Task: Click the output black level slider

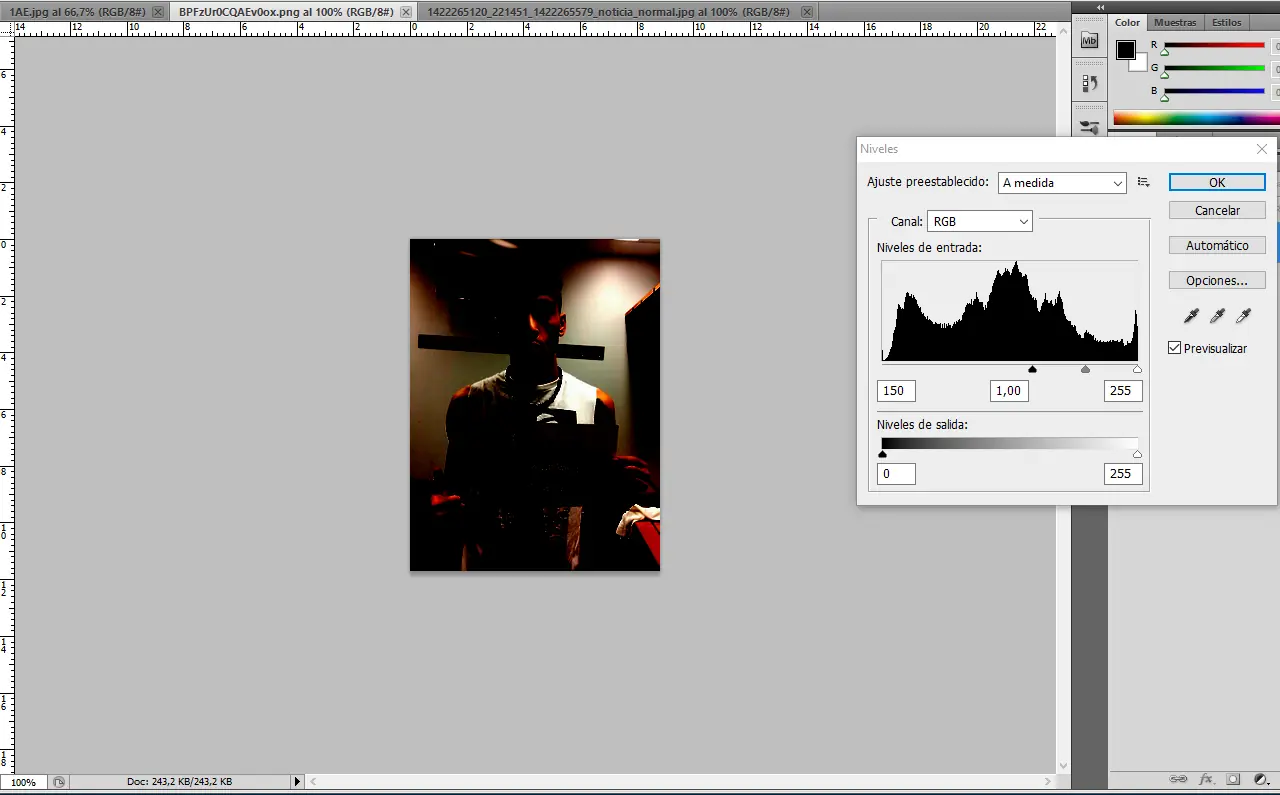Action: point(882,454)
